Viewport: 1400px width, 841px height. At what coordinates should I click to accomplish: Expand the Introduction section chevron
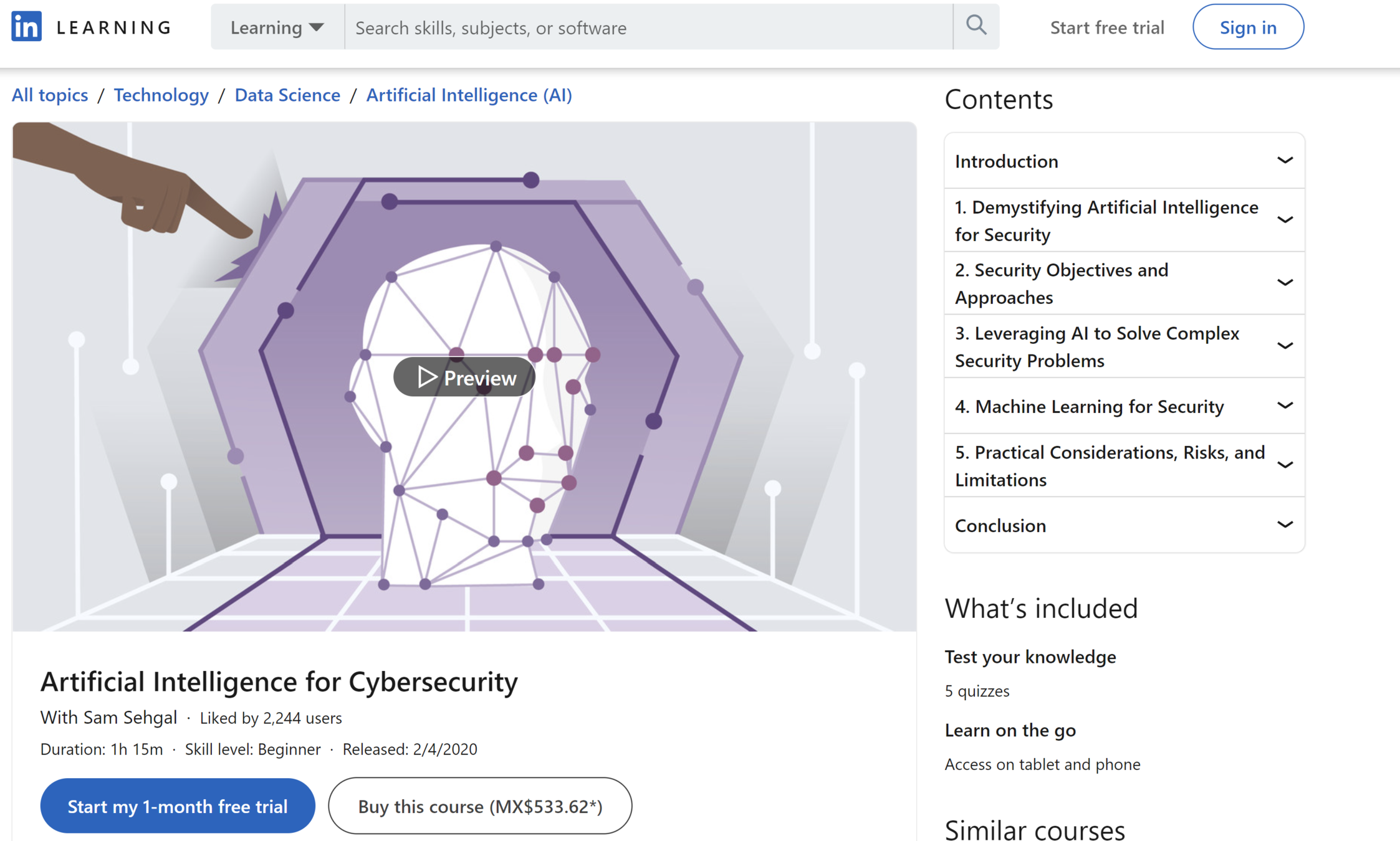pos(1285,161)
